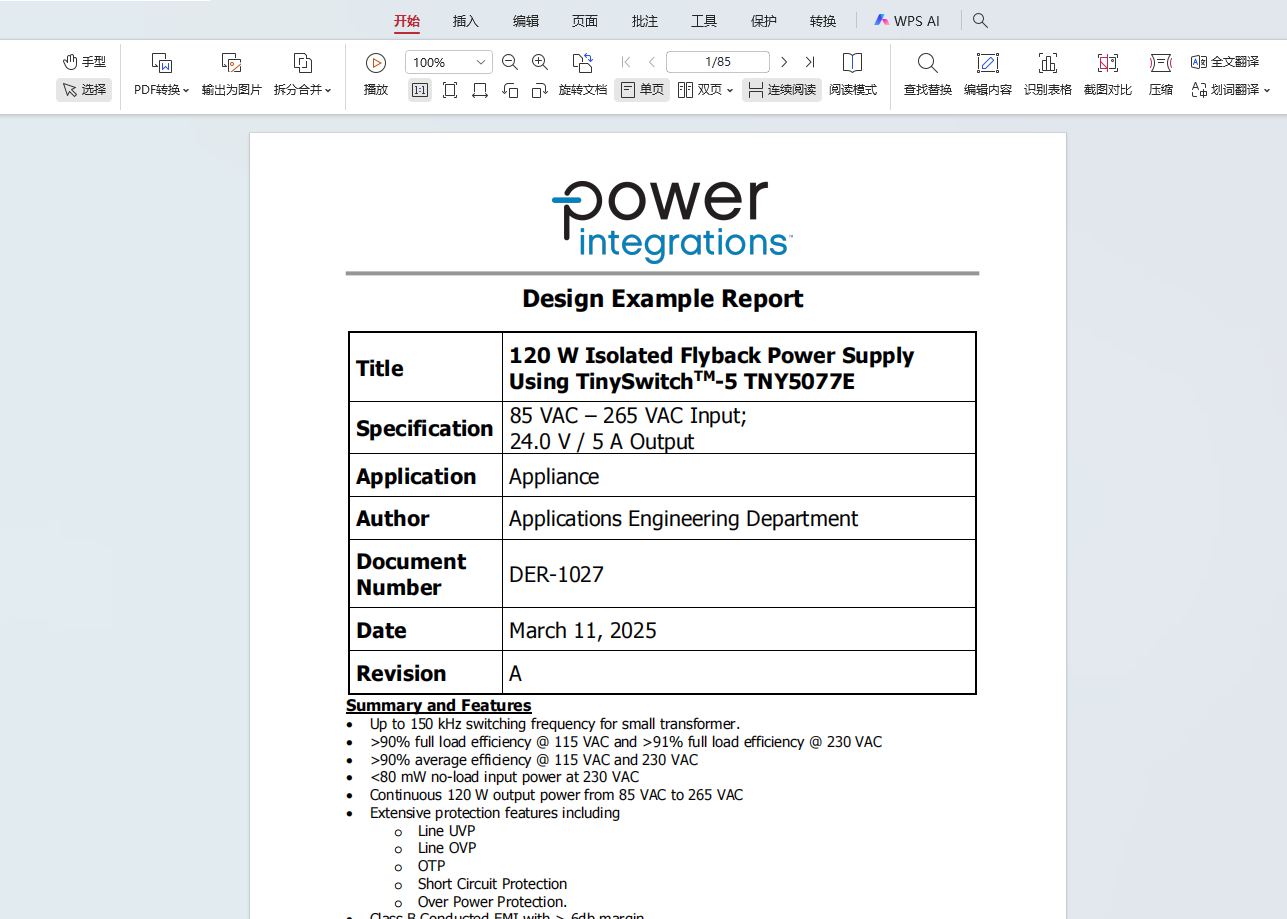Screen dimensions: 1287x919
Task: Select the Hand (手型) tool
Action: 84,62
